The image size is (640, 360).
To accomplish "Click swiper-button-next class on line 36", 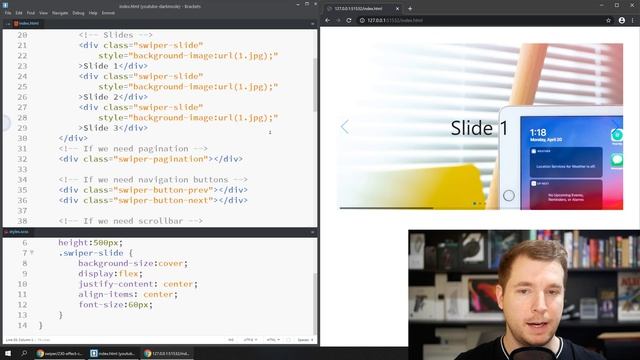I will tap(163, 200).
